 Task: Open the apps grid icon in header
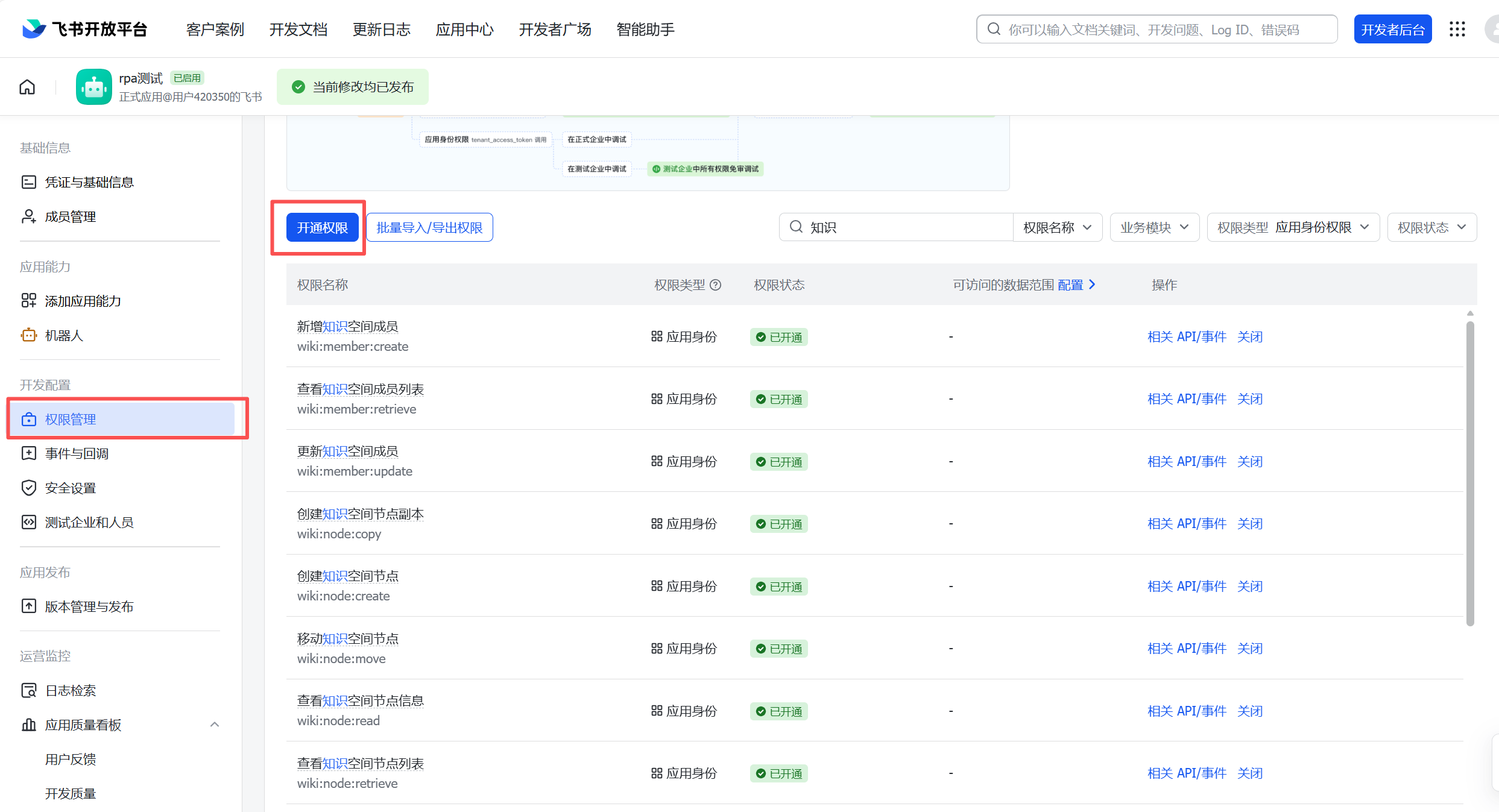tap(1457, 29)
